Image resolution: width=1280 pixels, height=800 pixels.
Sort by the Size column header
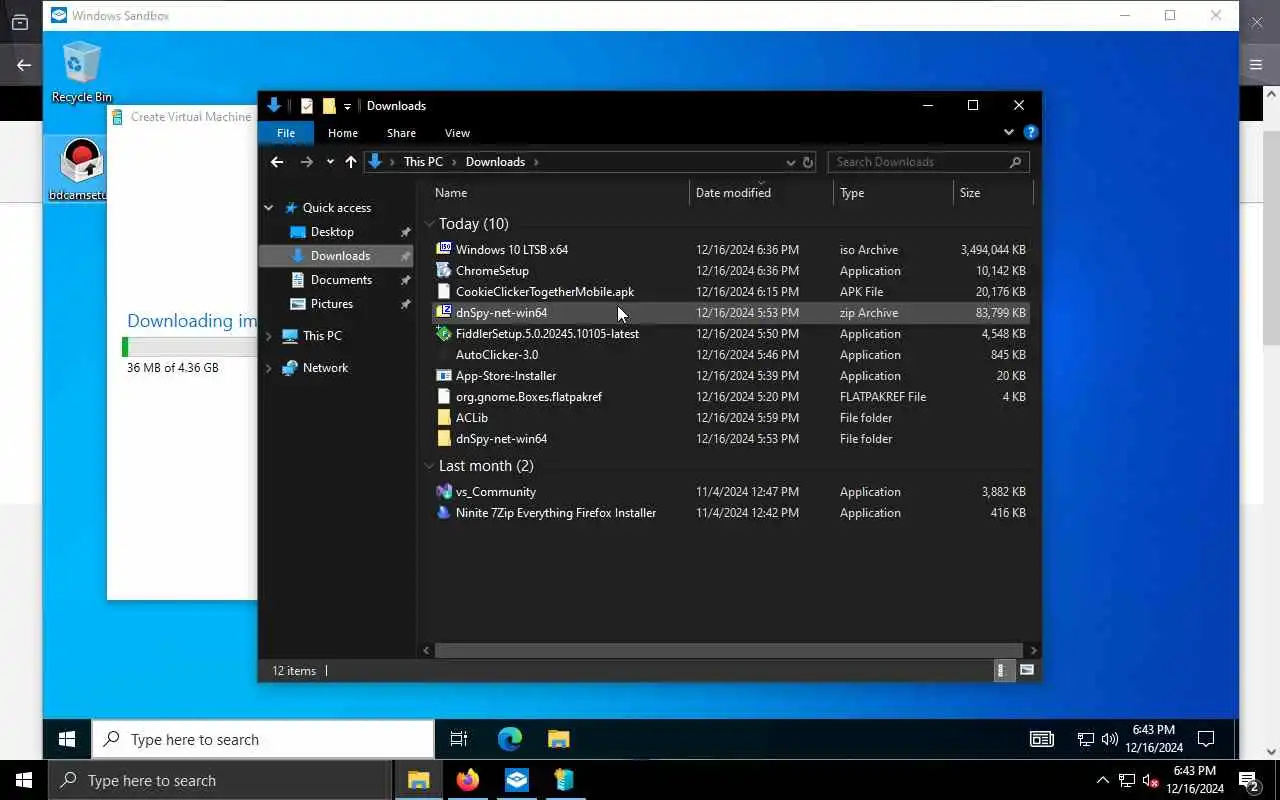click(x=993, y=193)
